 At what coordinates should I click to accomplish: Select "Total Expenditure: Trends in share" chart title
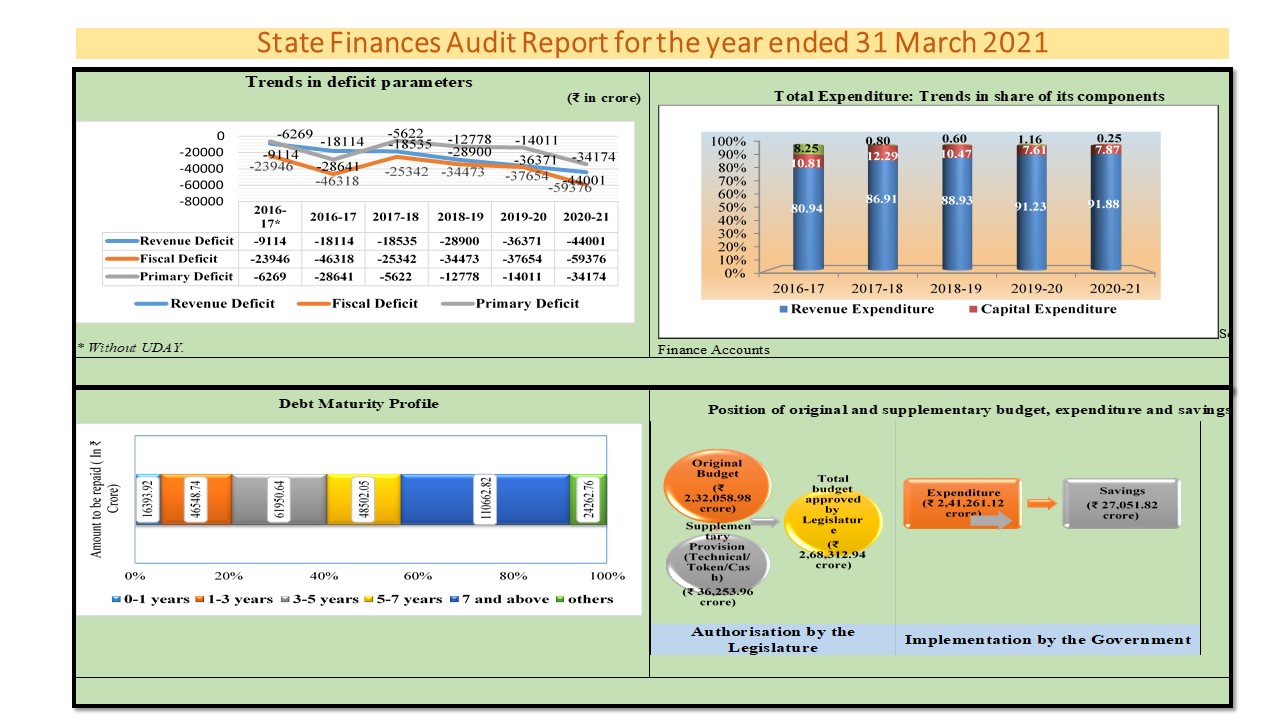(969, 96)
